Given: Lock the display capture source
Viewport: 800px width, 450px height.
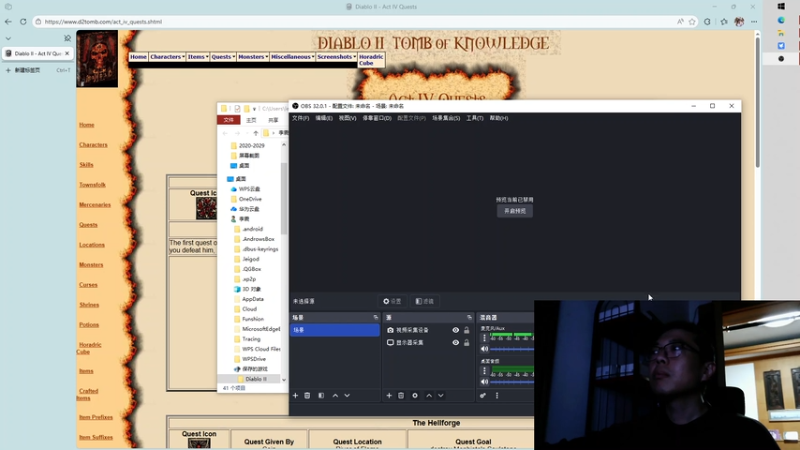Looking at the screenshot, I should coord(466,342).
